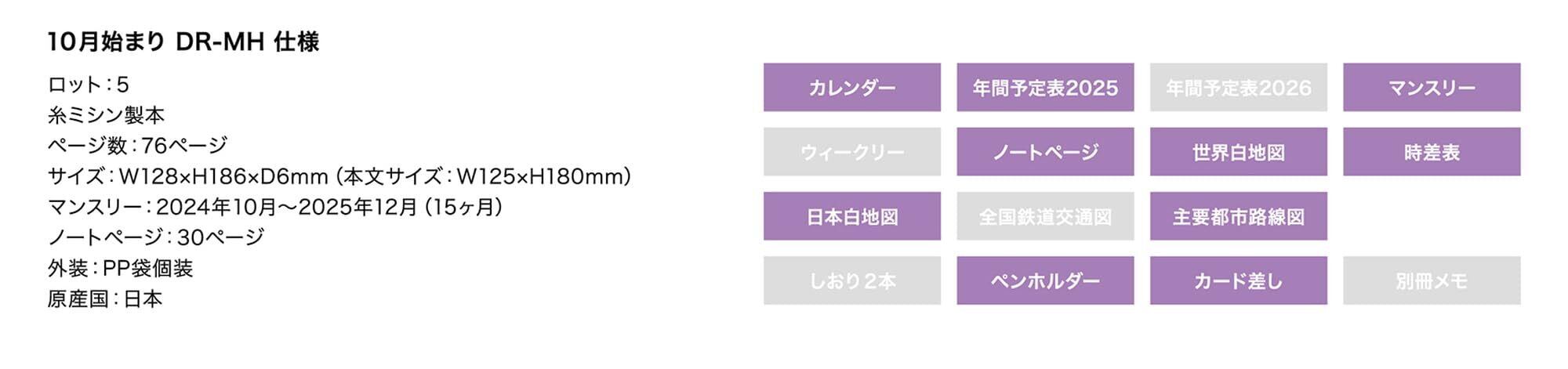Choose the 世界白地図 tag
Screen dimensions: 1568x369
point(1238,152)
